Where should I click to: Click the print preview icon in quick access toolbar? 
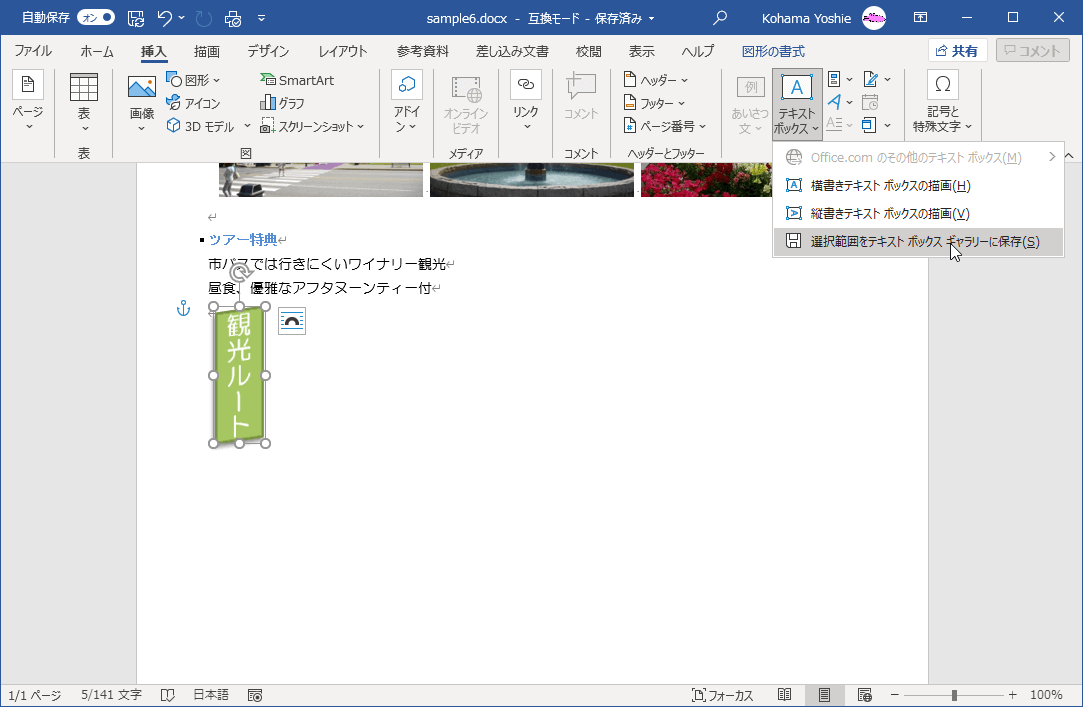pyautogui.click(x=233, y=19)
